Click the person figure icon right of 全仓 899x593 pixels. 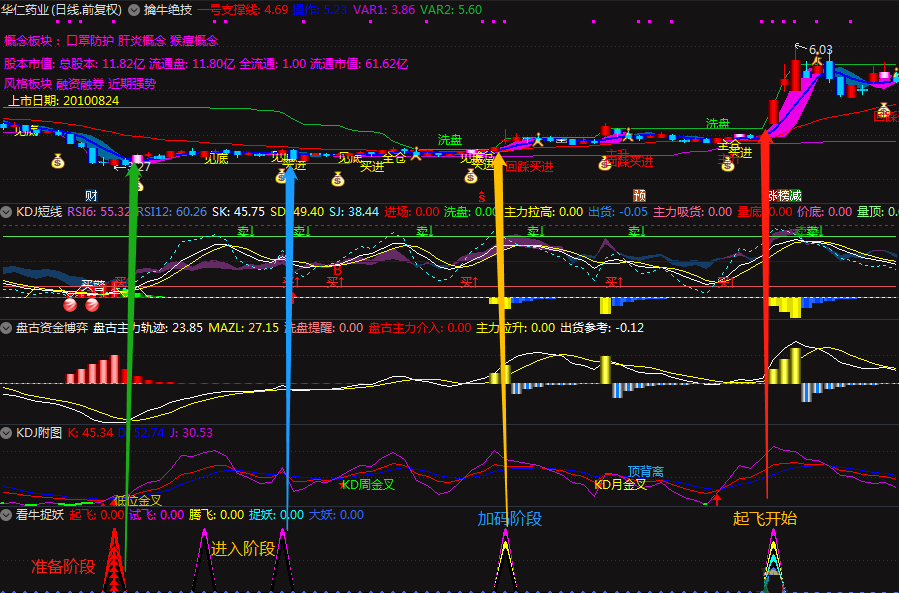[416, 154]
